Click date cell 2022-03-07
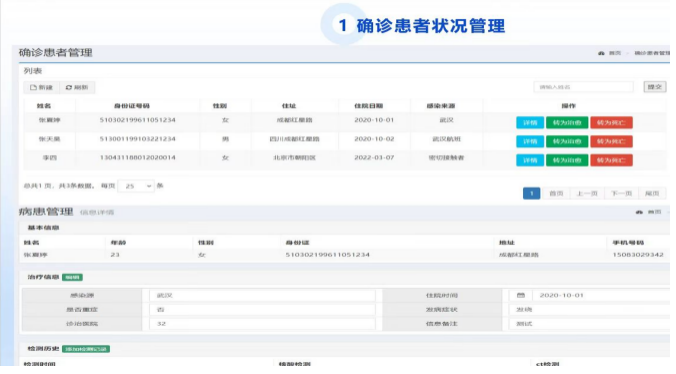676x374 pixels. (x=374, y=158)
